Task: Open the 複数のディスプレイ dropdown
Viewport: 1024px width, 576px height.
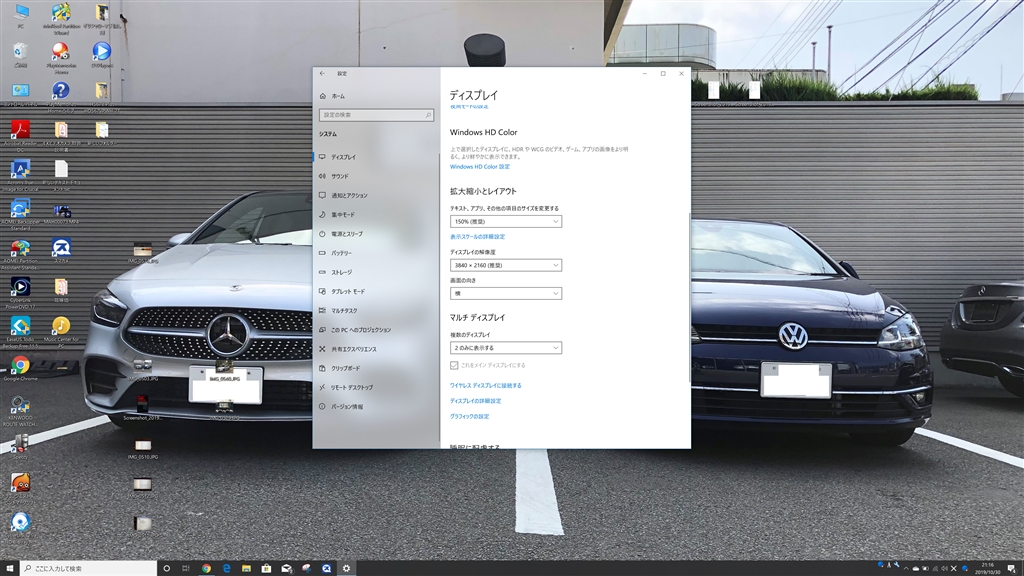Action: (505, 348)
